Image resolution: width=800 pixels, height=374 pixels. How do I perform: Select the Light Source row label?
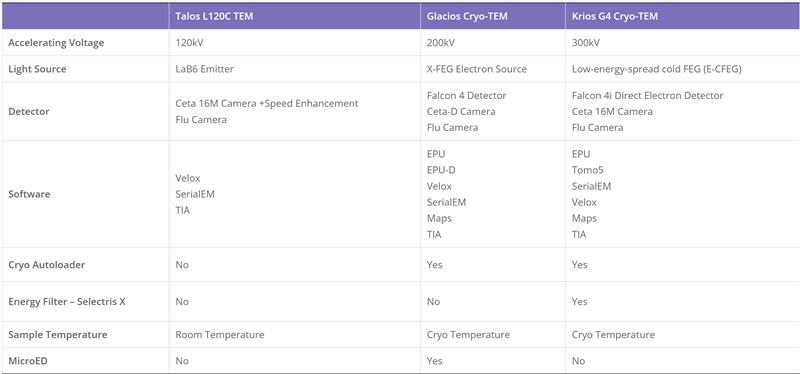coord(37,69)
